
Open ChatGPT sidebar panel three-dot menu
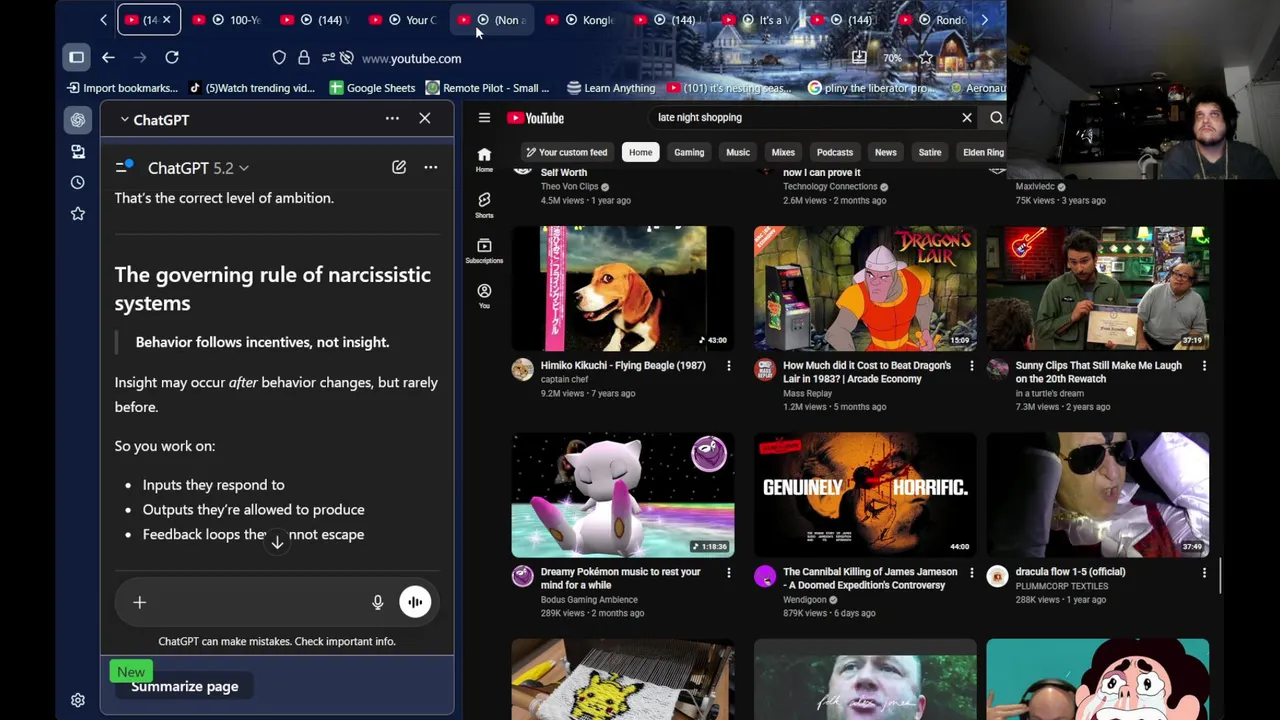(392, 119)
